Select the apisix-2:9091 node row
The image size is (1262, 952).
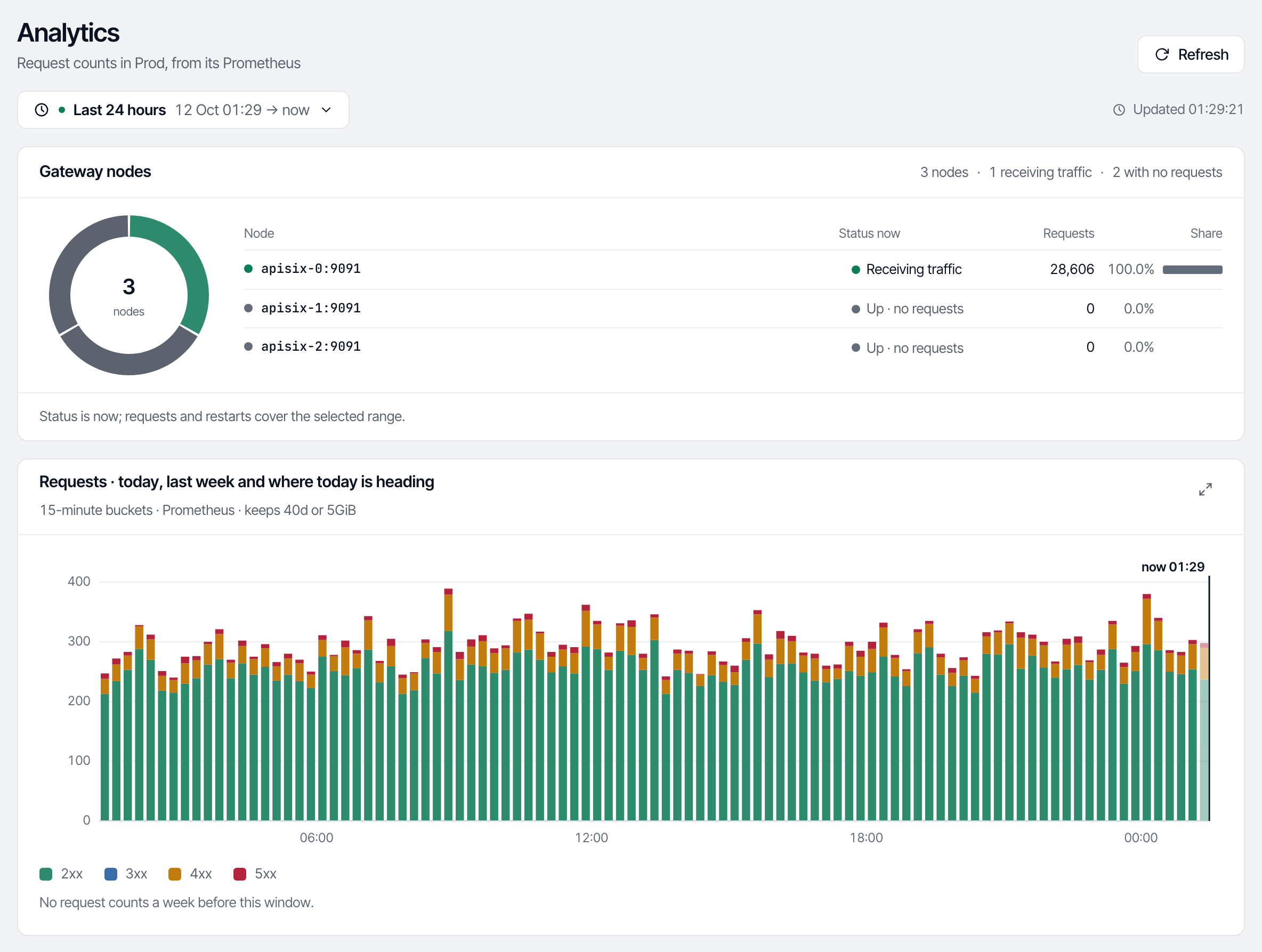(733, 347)
